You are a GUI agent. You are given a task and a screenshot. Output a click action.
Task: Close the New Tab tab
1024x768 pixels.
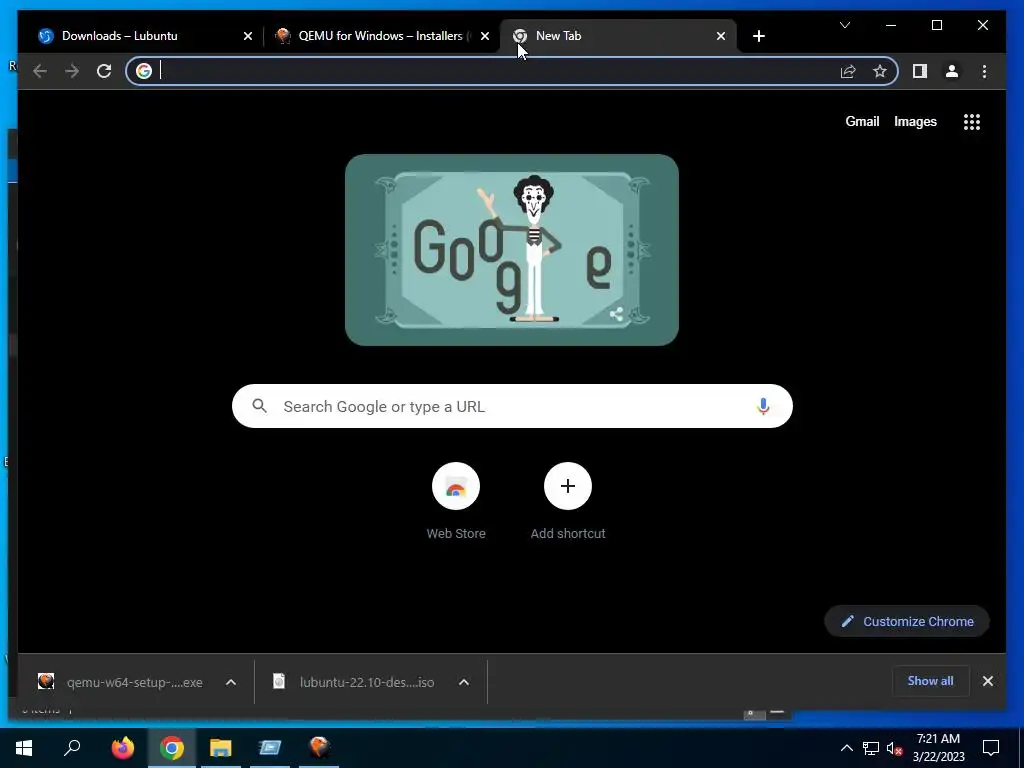point(720,36)
